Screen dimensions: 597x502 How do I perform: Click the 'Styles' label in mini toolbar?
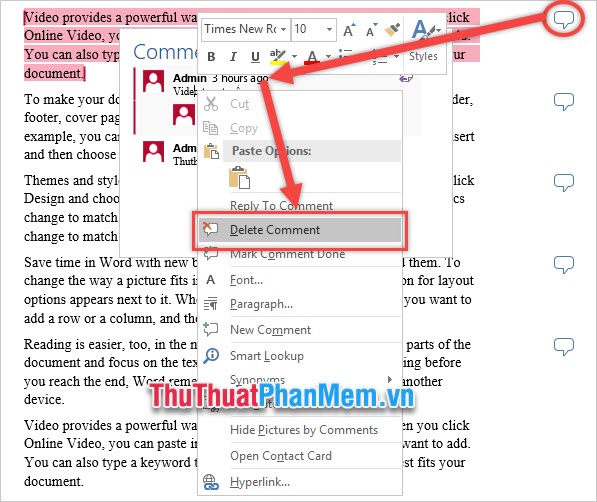point(423,56)
